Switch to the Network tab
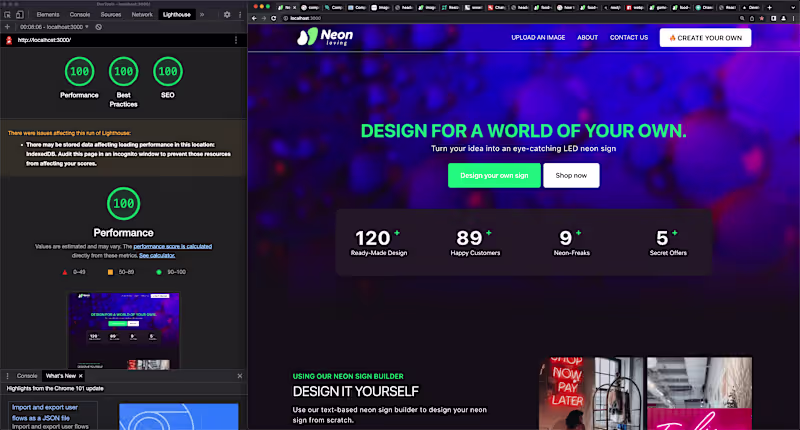This screenshot has height=430, width=800. pos(142,15)
